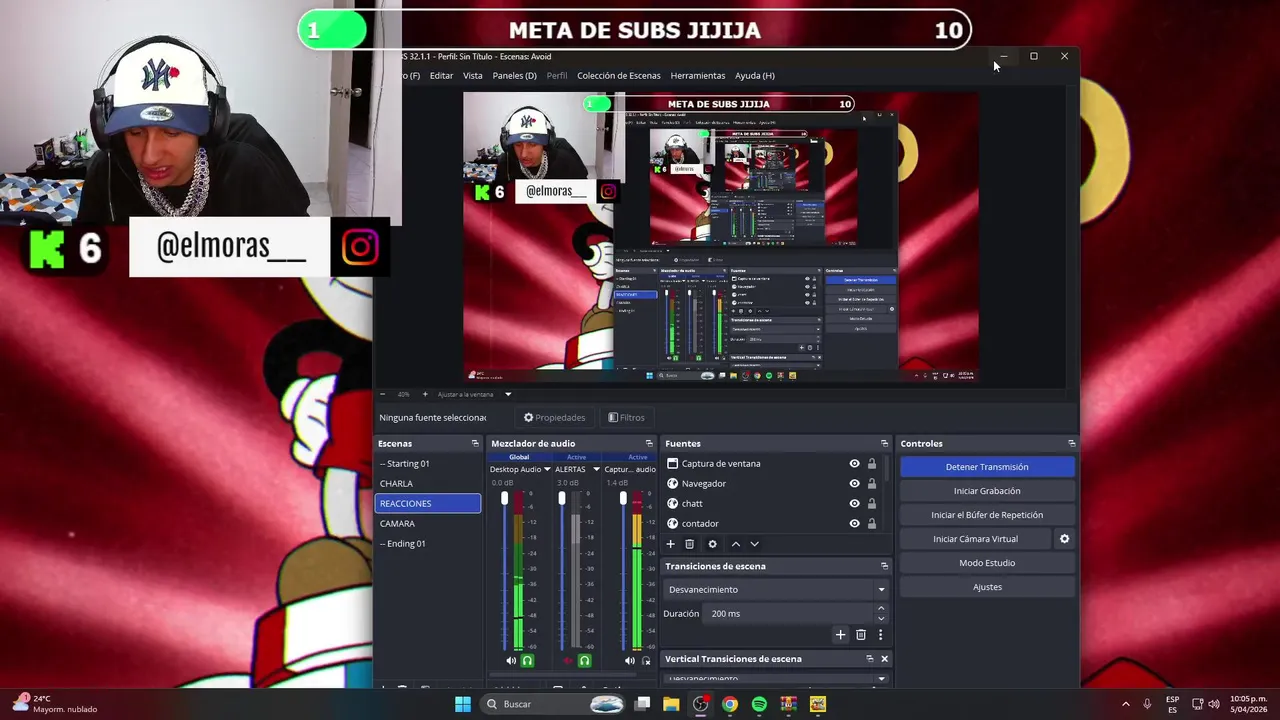Pop out the Fuentes dock
Image resolution: width=1280 pixels, height=720 pixels.
coord(884,443)
